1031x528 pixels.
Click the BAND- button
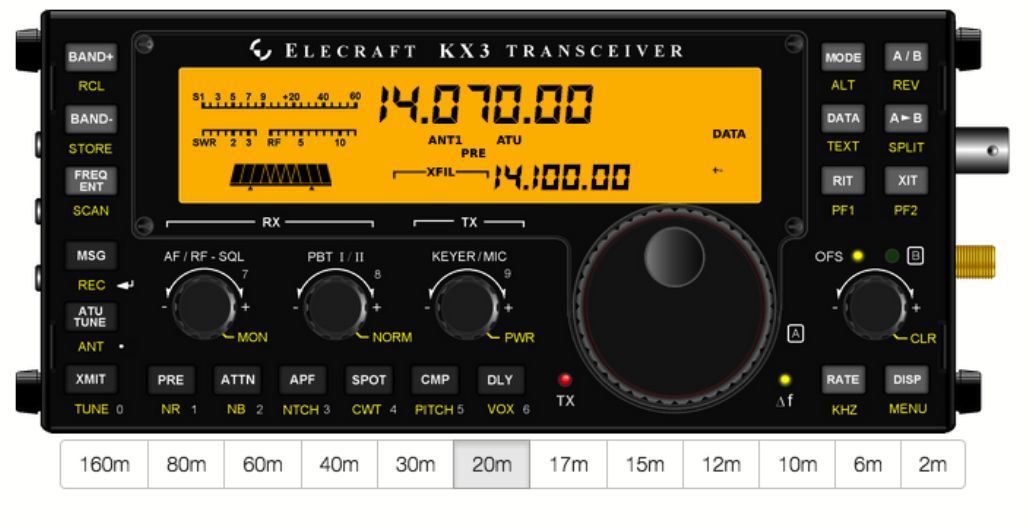pyautogui.click(x=91, y=119)
